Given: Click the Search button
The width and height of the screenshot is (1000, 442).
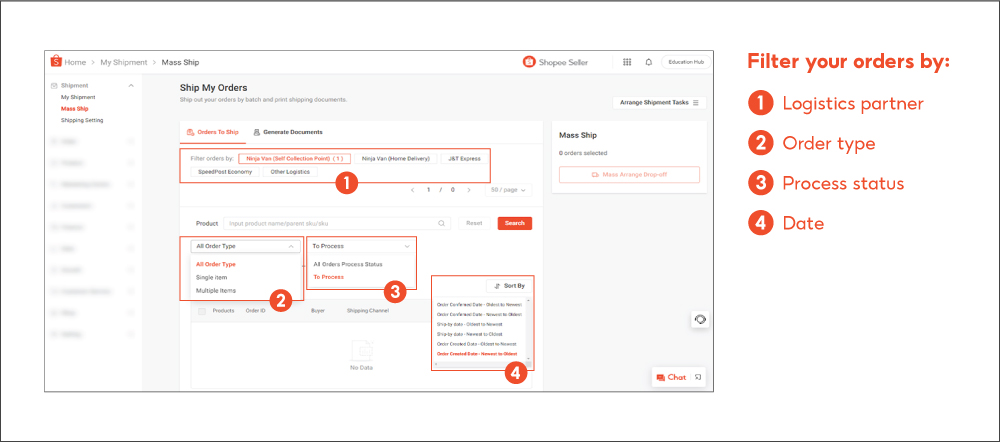Looking at the screenshot, I should [x=515, y=223].
